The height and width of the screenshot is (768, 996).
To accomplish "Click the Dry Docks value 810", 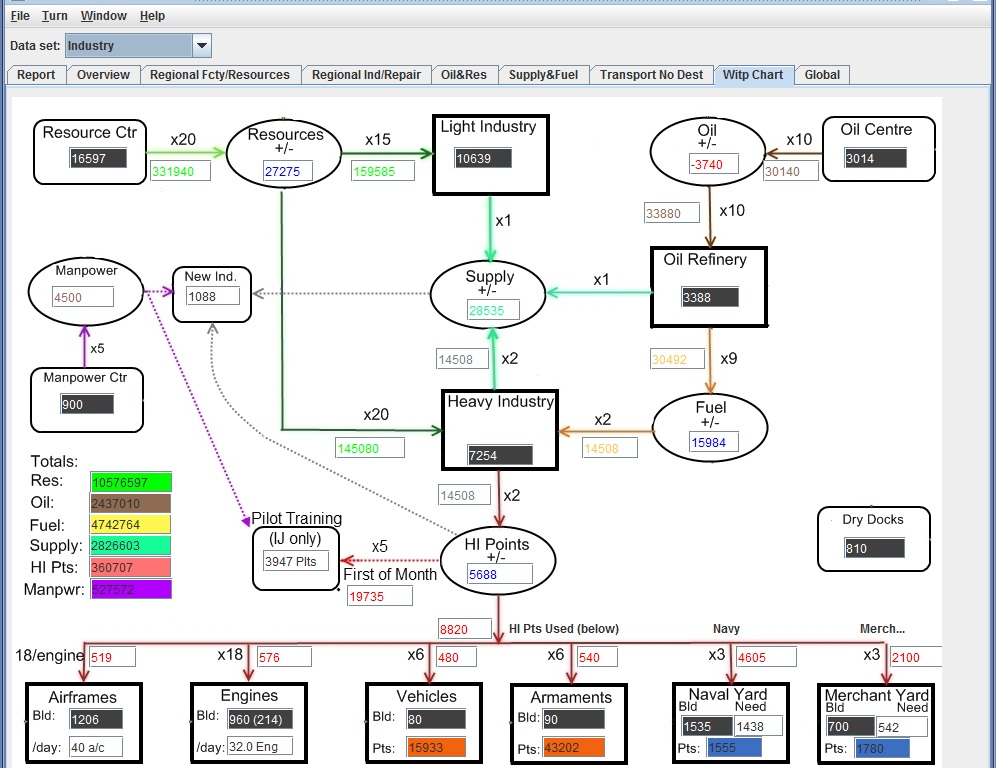I will coord(874,548).
